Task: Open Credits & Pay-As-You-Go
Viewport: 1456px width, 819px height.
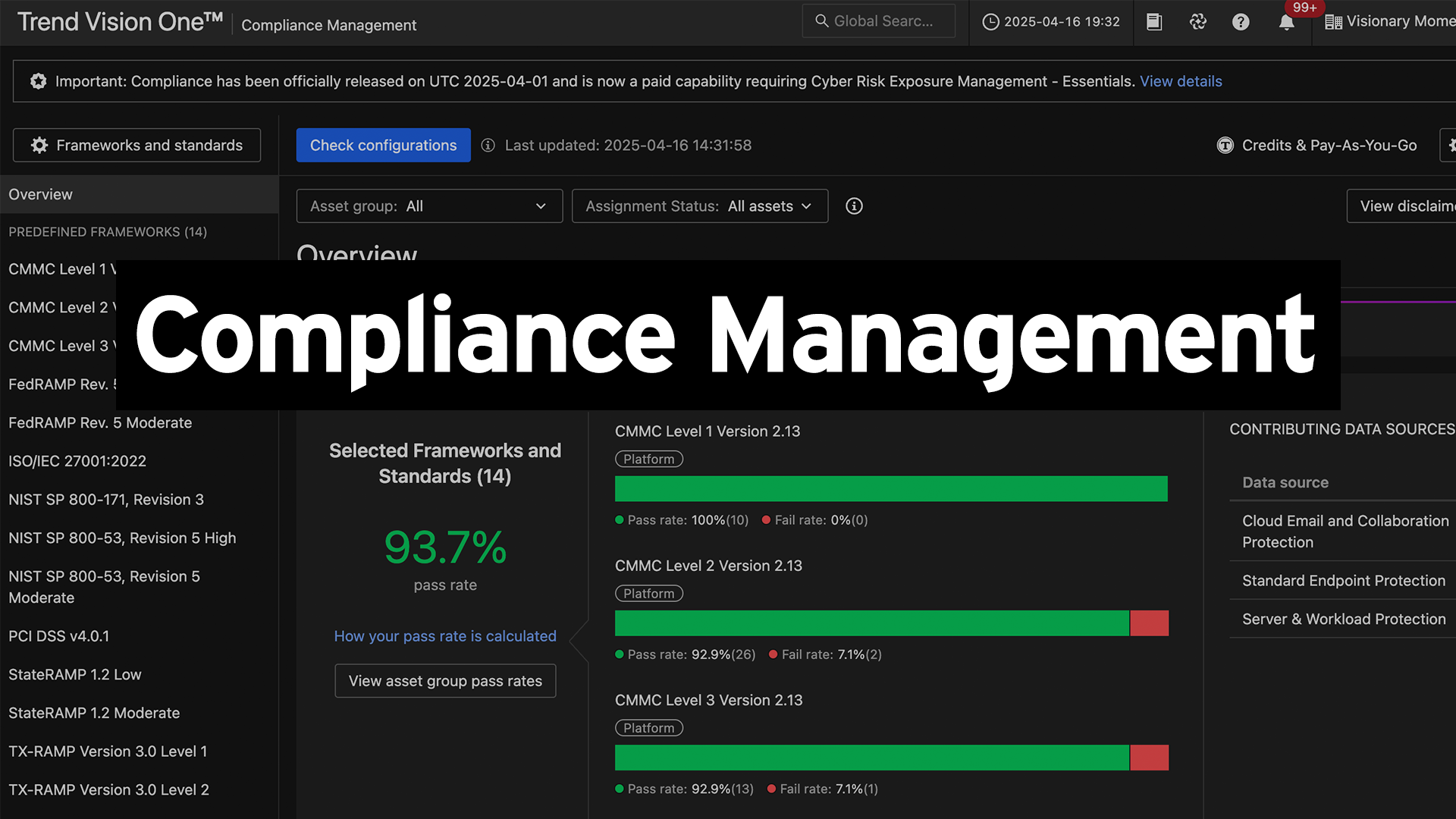Action: coord(1316,145)
